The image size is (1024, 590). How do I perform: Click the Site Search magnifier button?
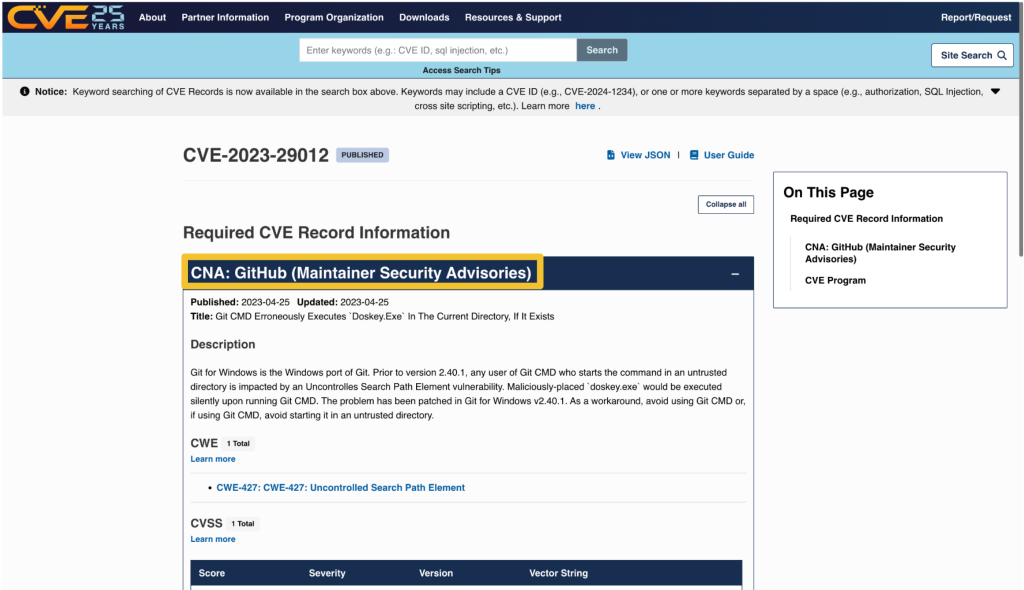click(x=971, y=56)
